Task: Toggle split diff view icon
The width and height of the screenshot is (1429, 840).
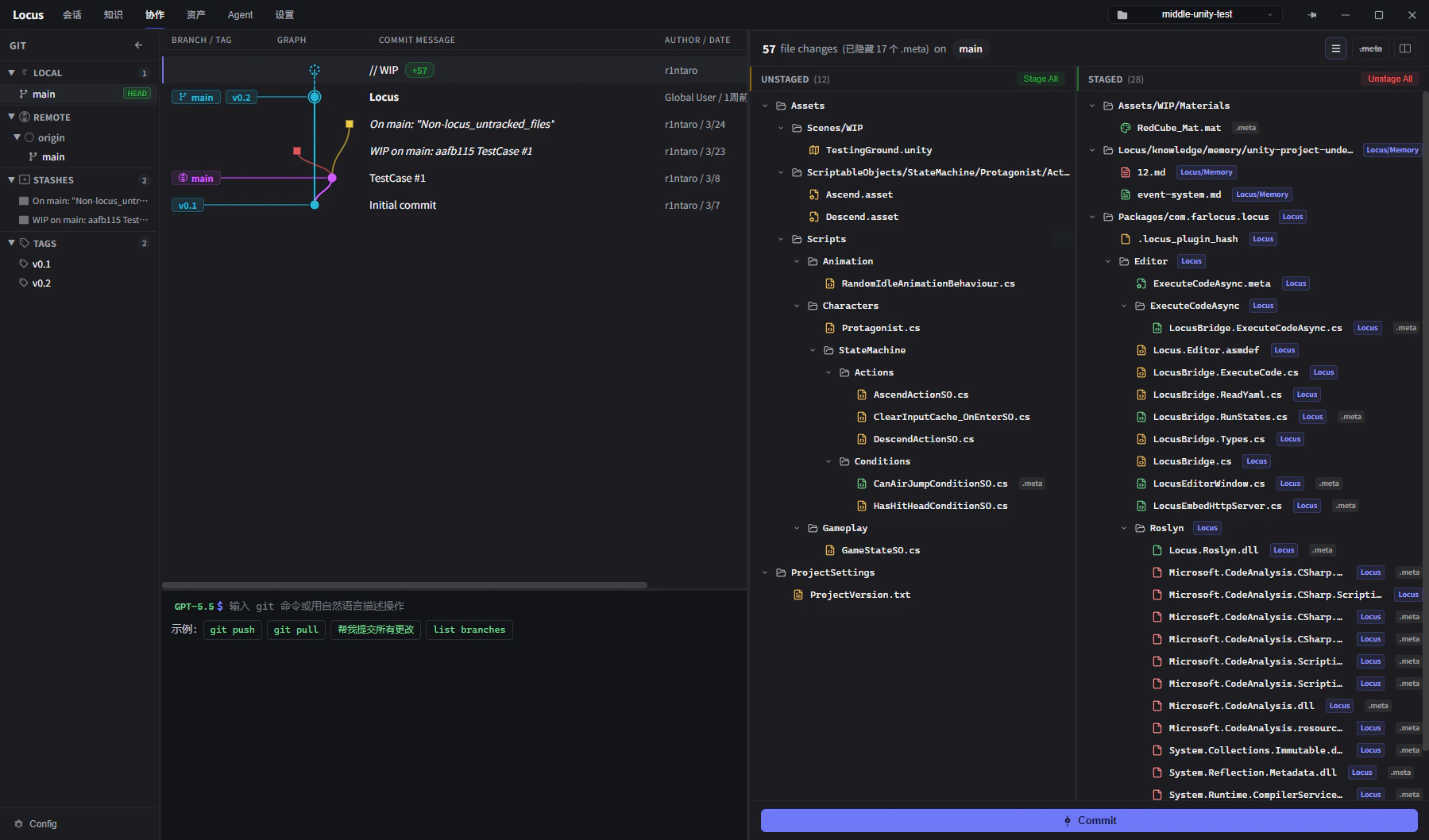Action: pos(1405,48)
